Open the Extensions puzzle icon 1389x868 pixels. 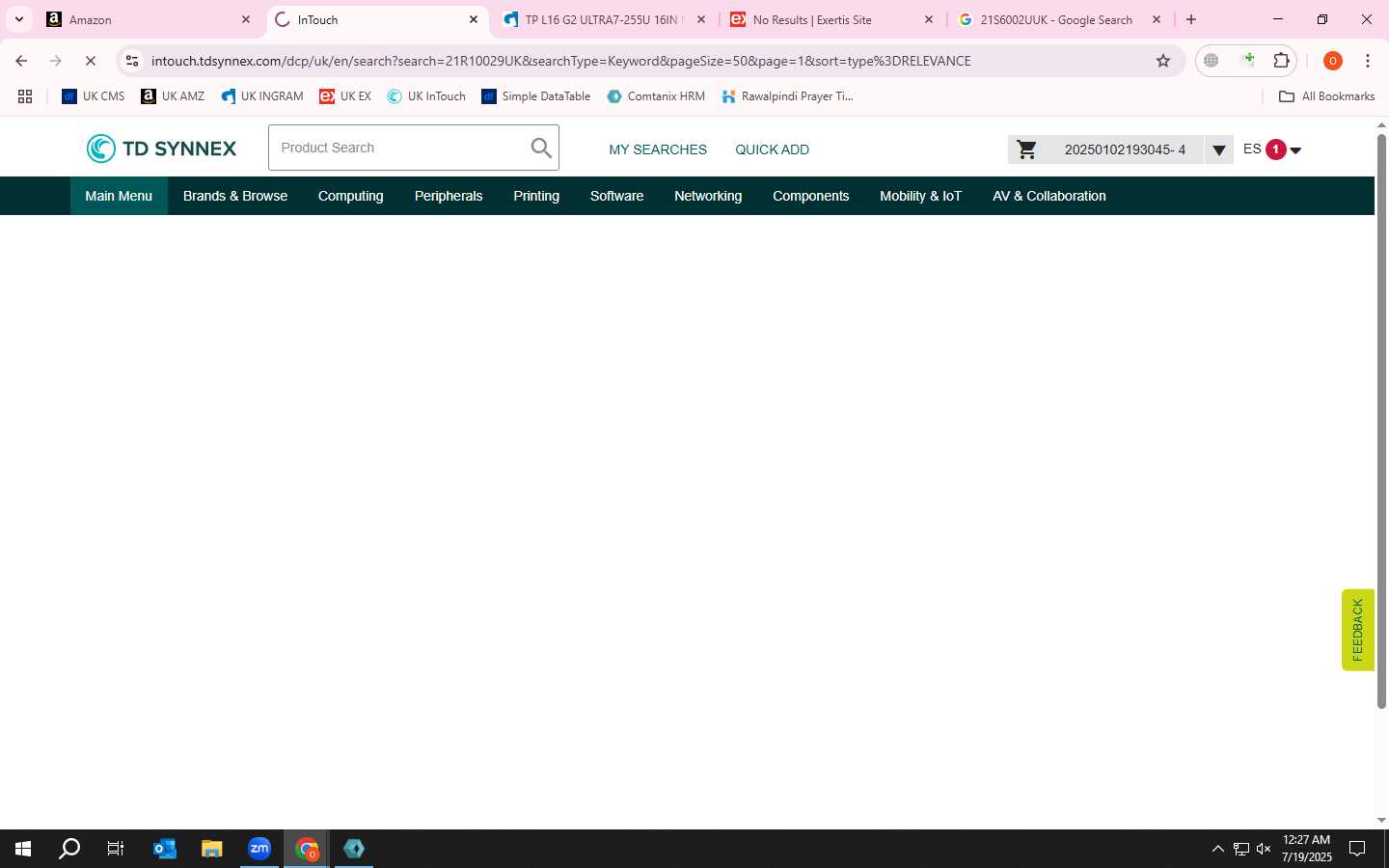click(x=1281, y=61)
